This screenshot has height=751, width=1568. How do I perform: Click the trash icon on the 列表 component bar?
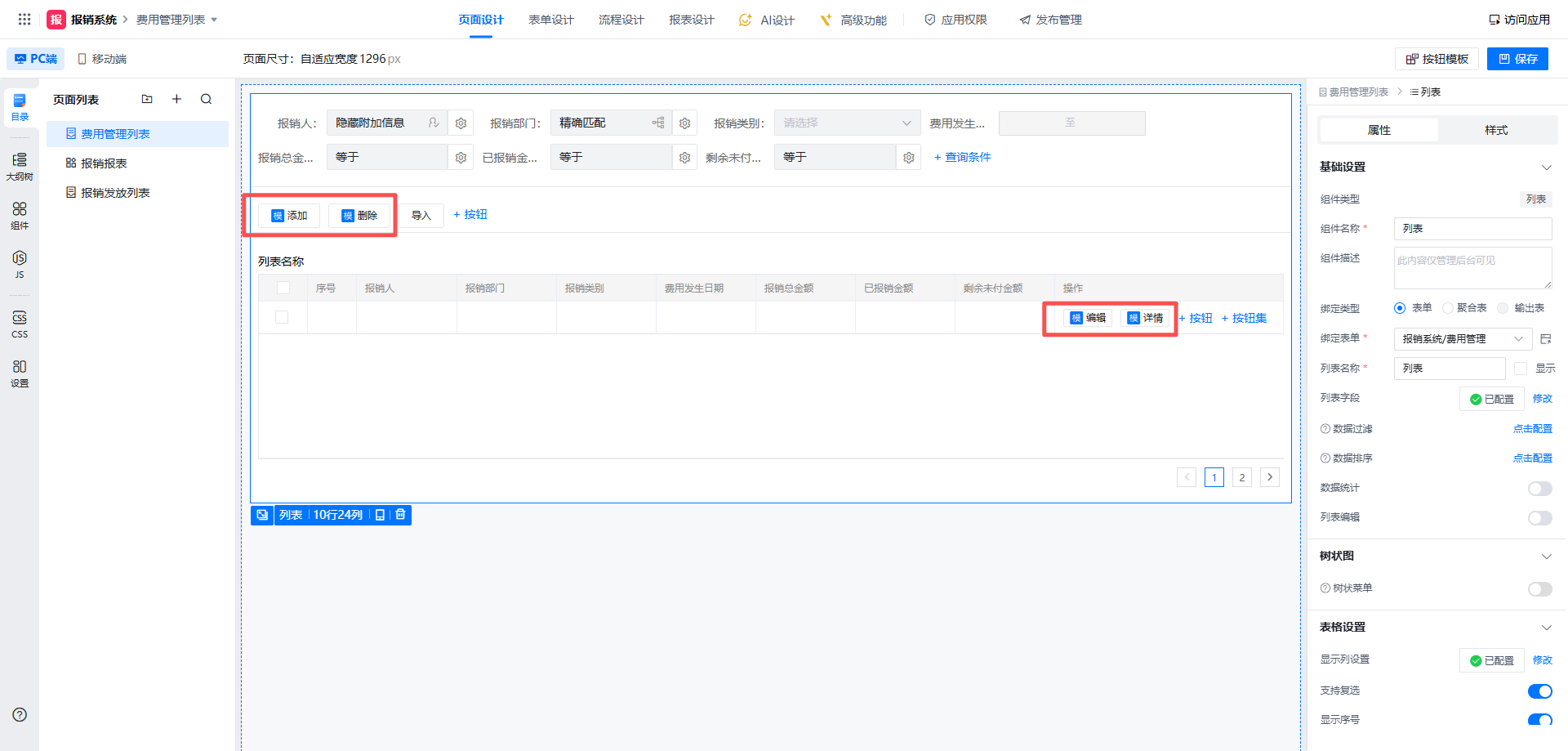(400, 515)
